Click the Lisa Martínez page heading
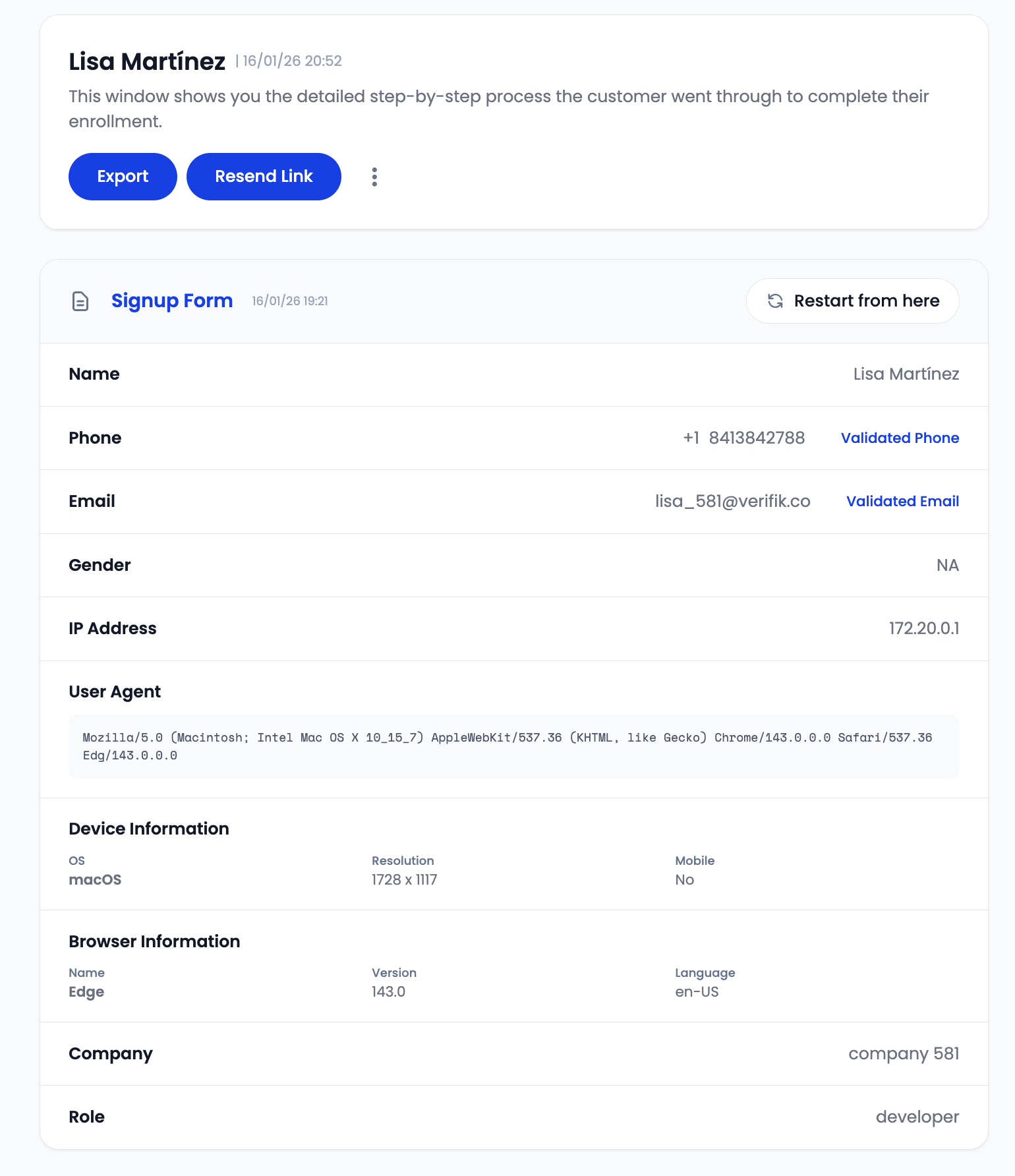The height and width of the screenshot is (1176, 1015). coord(147,61)
